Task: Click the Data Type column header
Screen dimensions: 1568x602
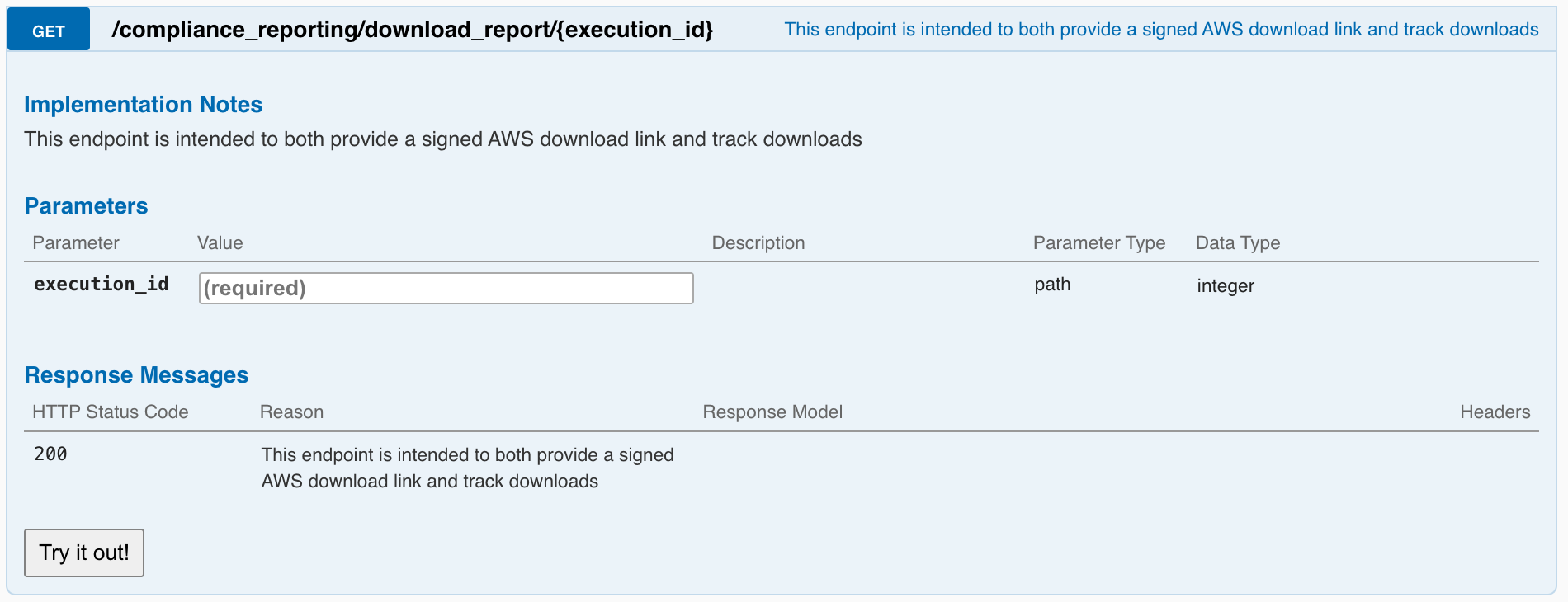Action: click(x=1237, y=243)
